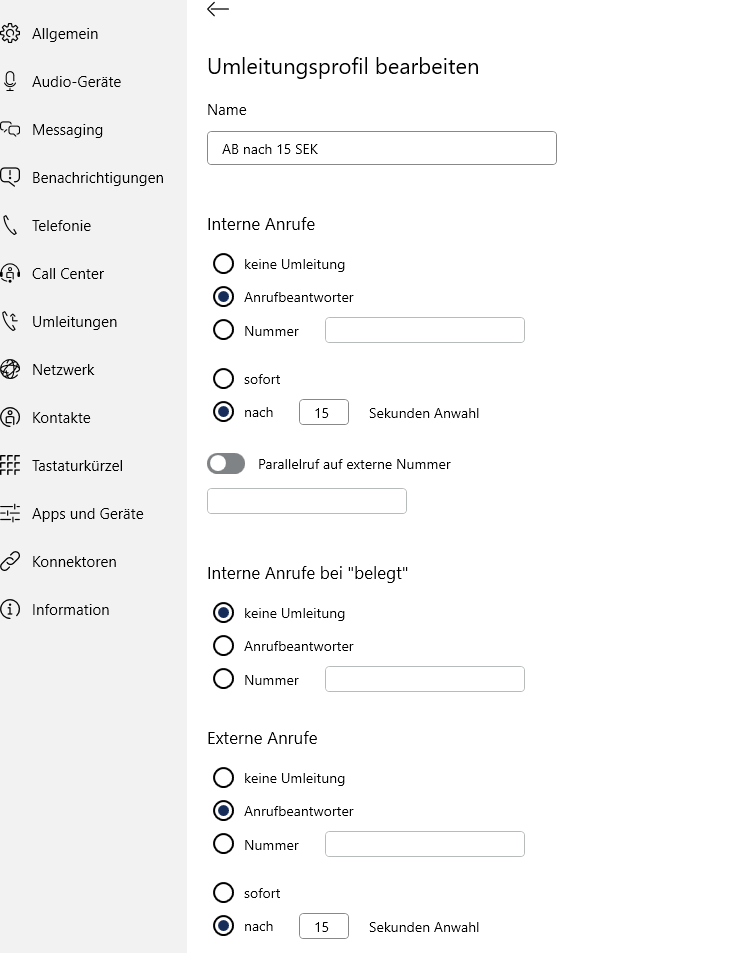Image resolution: width=736 pixels, height=953 pixels.
Task: Click the back arrow icon
Action: (x=218, y=9)
